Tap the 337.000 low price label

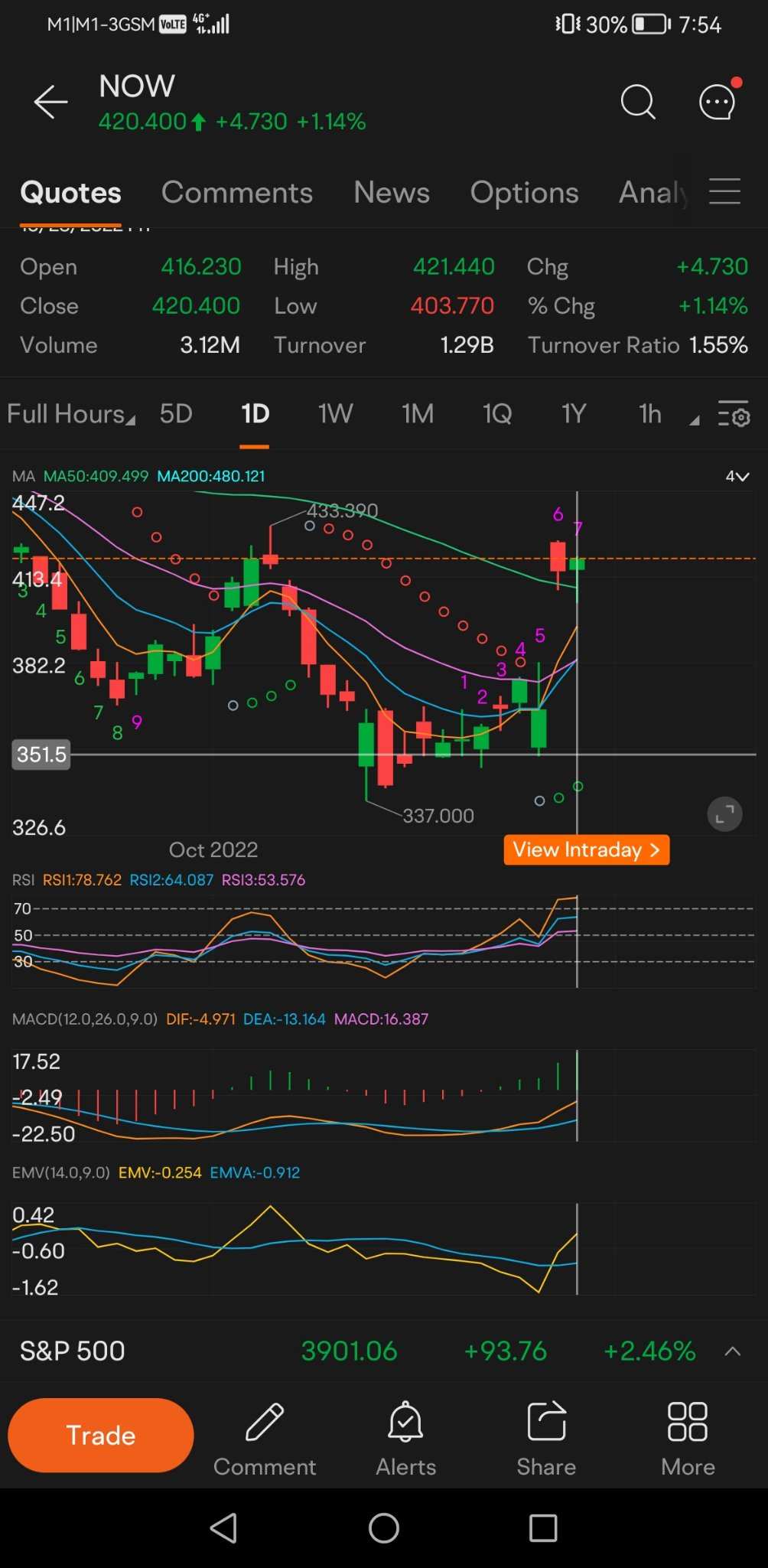pyautogui.click(x=438, y=816)
